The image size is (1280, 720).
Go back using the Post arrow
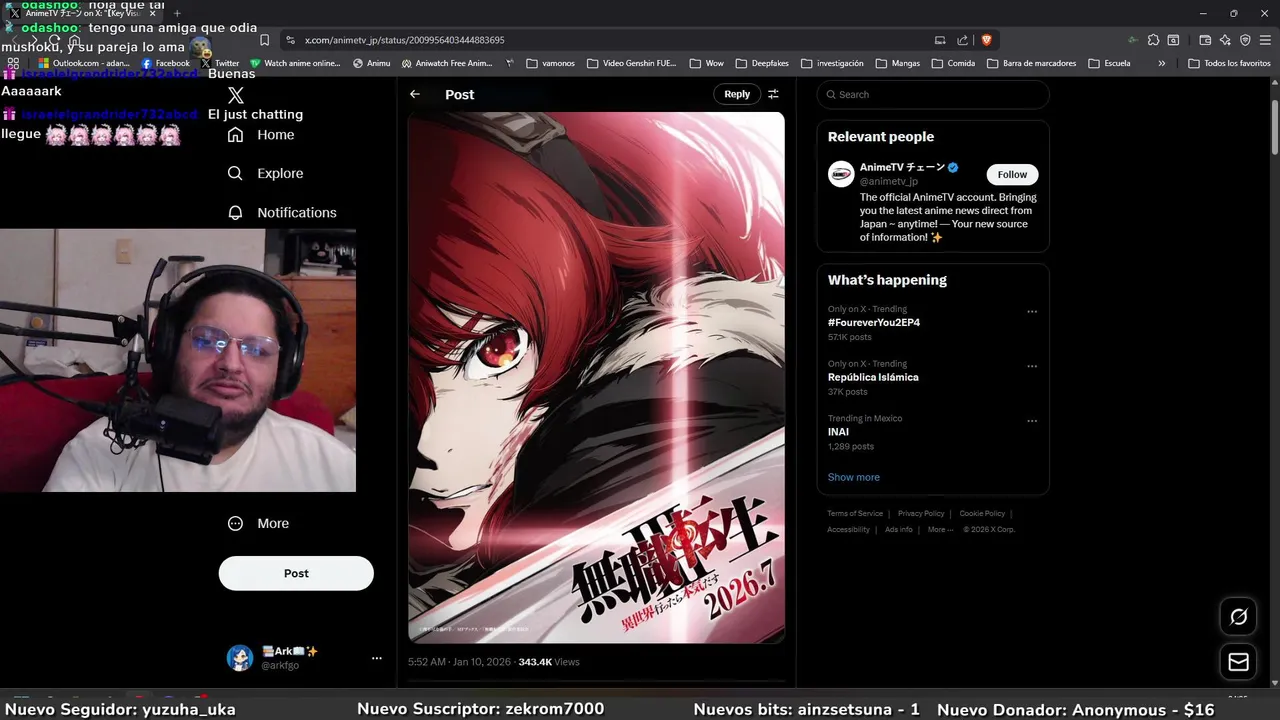click(x=415, y=94)
